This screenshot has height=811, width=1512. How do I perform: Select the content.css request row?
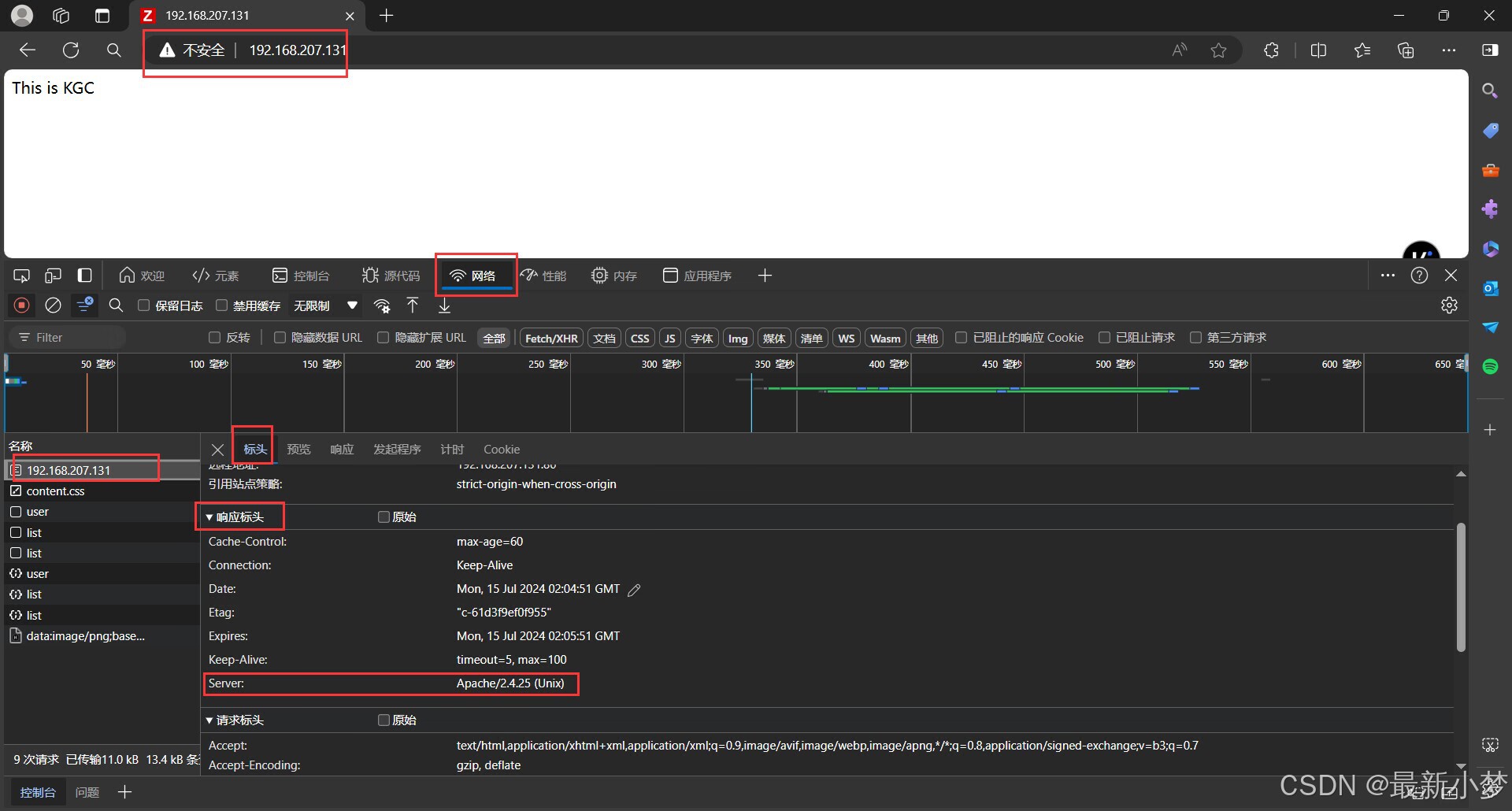102,491
